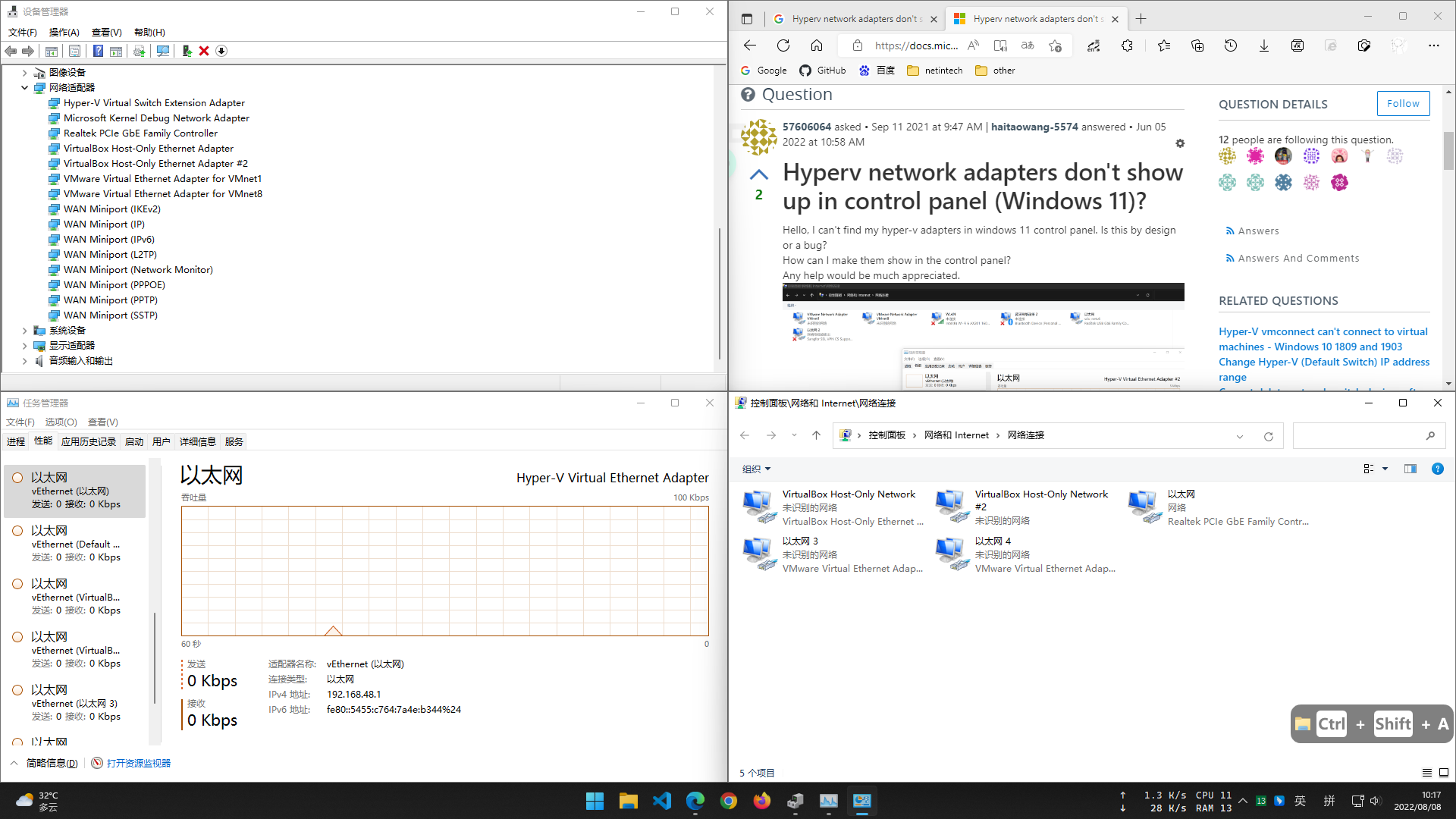Expand the 显示适配器 tree node
Image resolution: width=1456 pixels, height=819 pixels.
[24, 346]
